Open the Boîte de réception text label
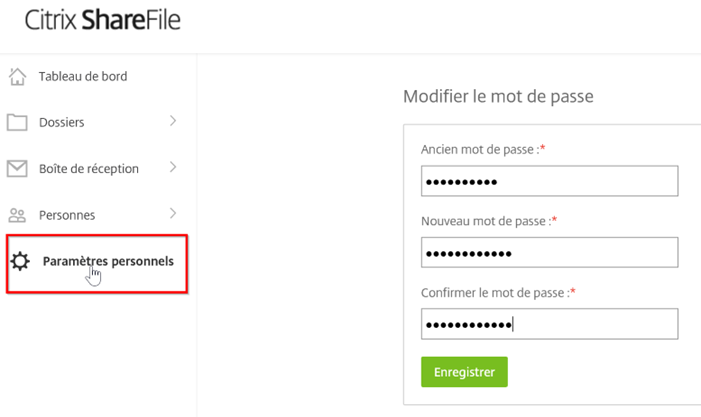The height and width of the screenshot is (417, 701). click(88, 168)
